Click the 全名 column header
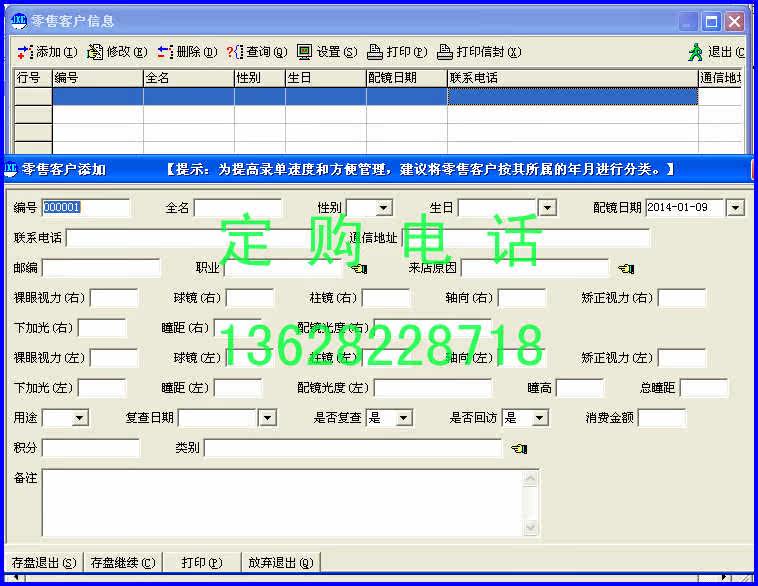This screenshot has height=586, width=758. 189,78
